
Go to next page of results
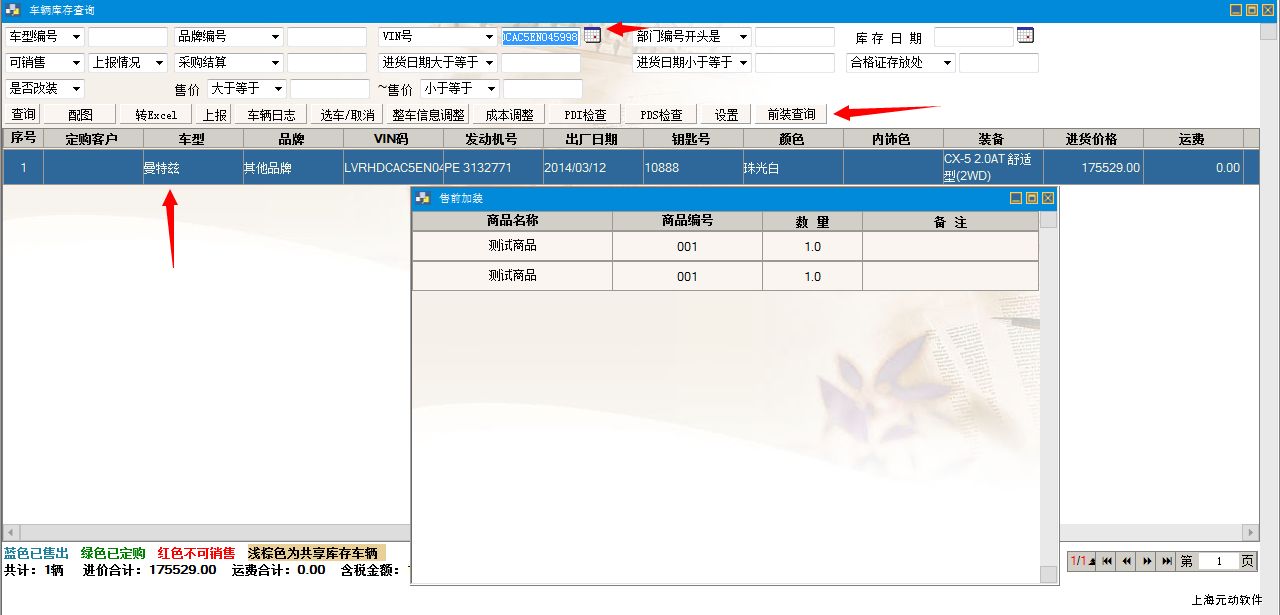tap(1147, 562)
